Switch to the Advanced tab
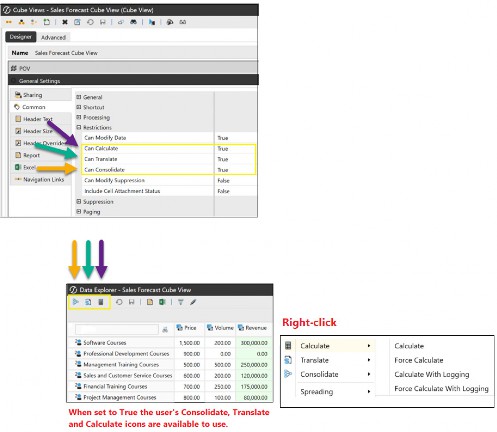 [x=53, y=37]
